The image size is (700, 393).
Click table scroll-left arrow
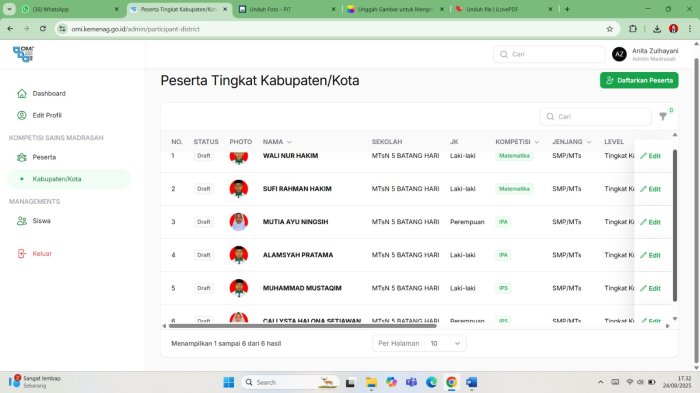[x=164, y=326]
